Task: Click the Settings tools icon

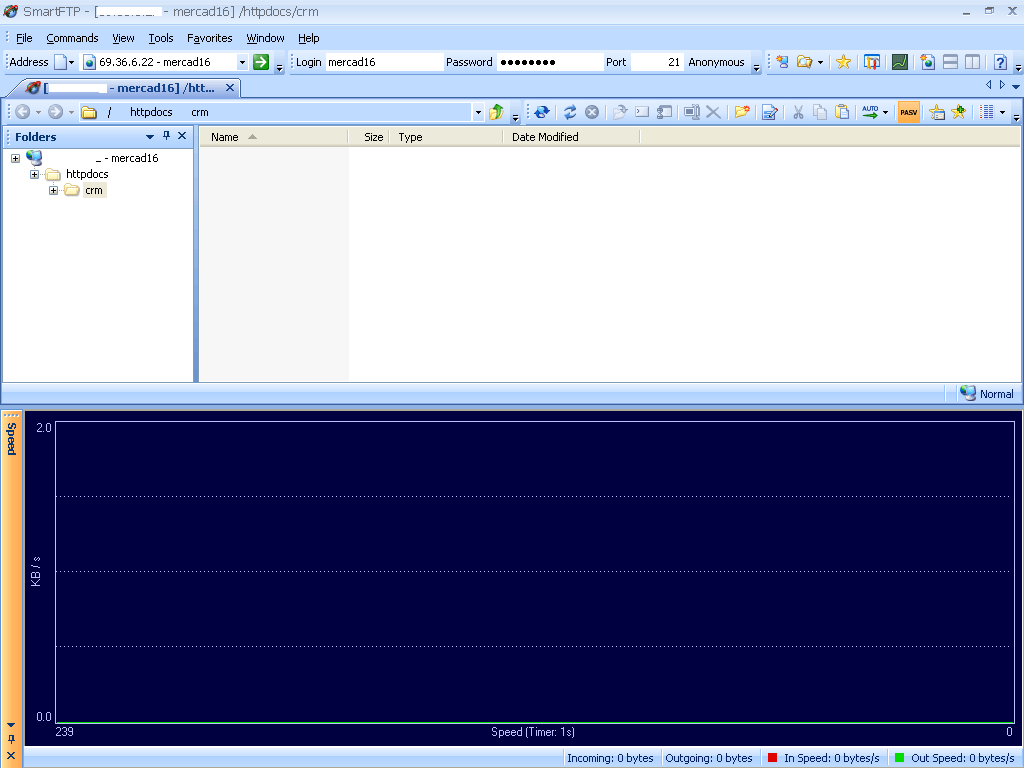Action: [x=872, y=62]
